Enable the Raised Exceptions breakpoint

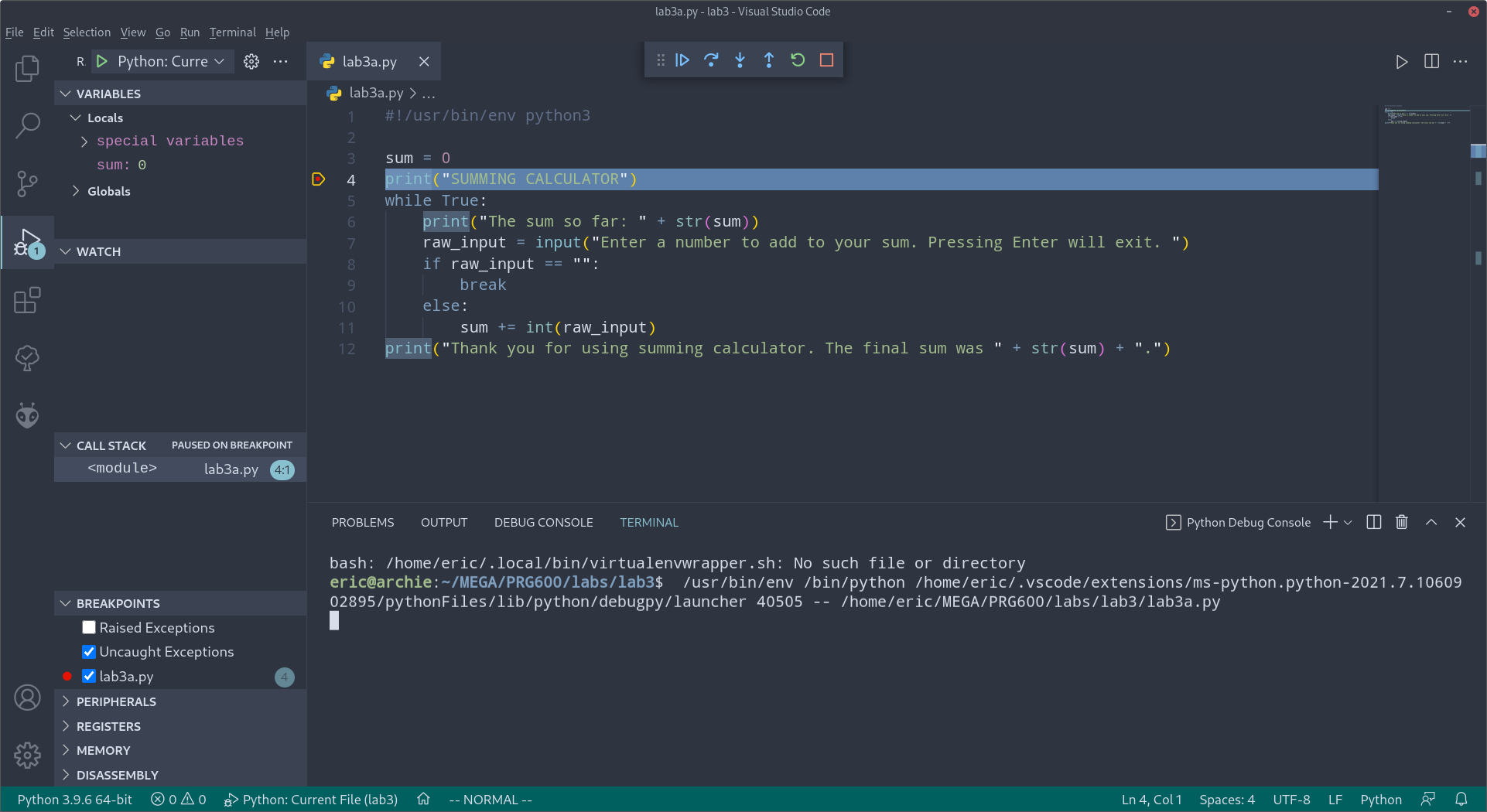(88, 627)
